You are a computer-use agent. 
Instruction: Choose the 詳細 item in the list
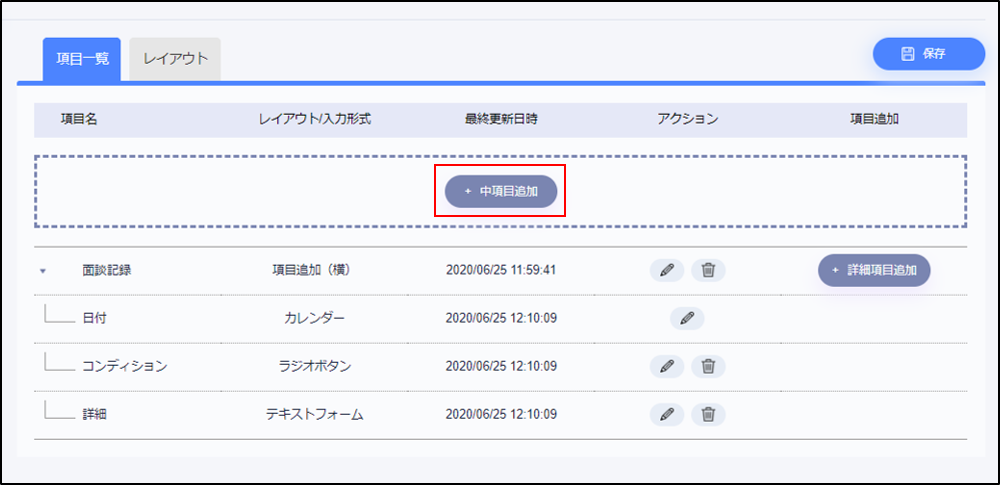coord(94,414)
